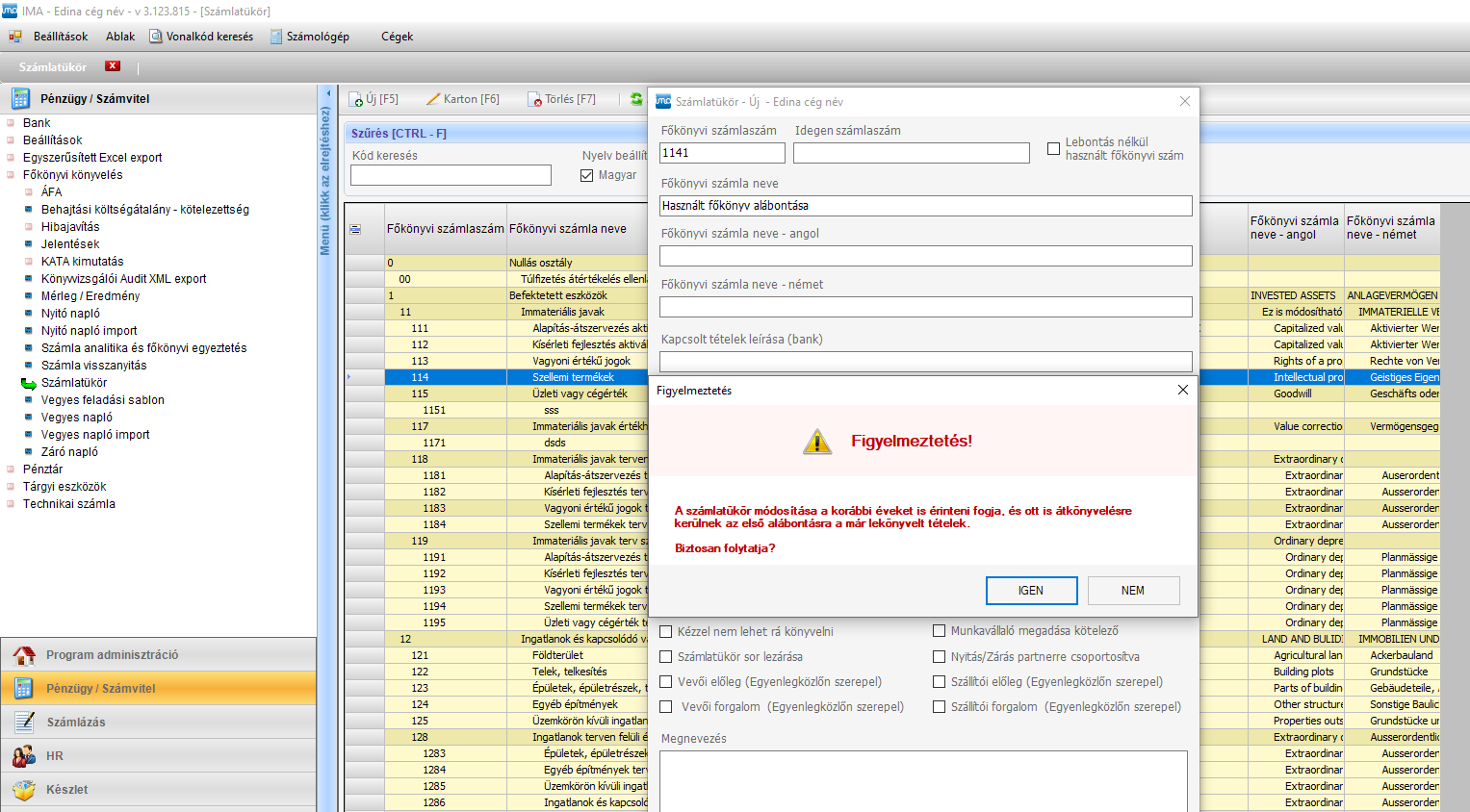
Task: Click the green refresh icon in toolbar
Action: [636, 98]
